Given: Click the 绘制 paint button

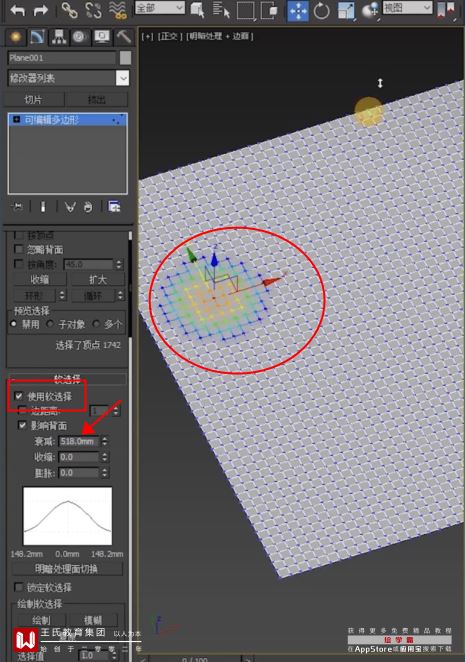Looking at the screenshot, I should click(41, 620).
